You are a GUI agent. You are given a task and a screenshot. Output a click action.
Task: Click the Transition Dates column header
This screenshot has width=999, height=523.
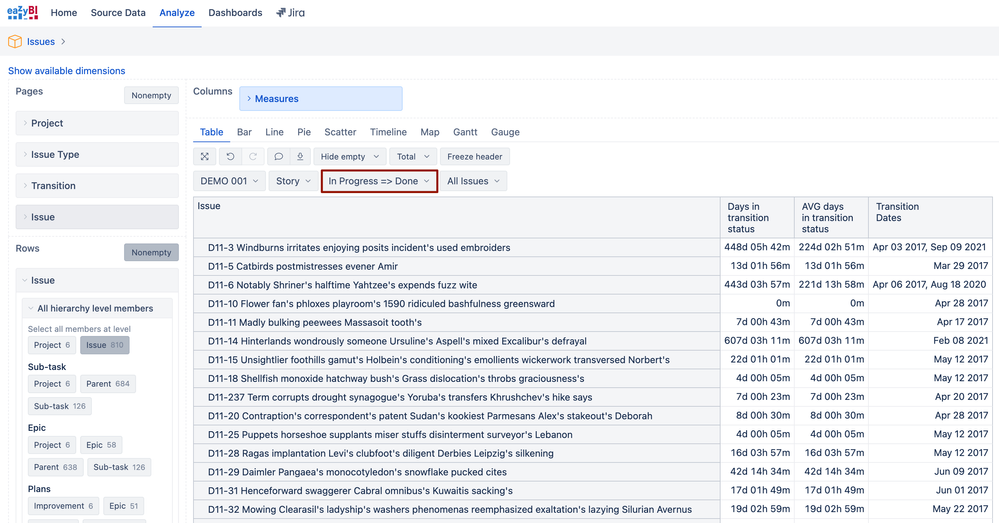pos(897,212)
